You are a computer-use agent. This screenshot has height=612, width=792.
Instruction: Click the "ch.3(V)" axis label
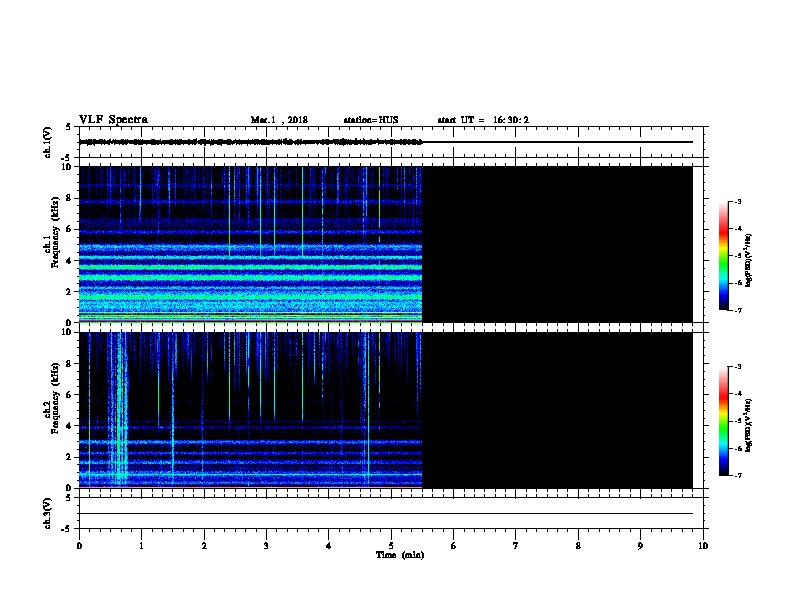(47, 513)
